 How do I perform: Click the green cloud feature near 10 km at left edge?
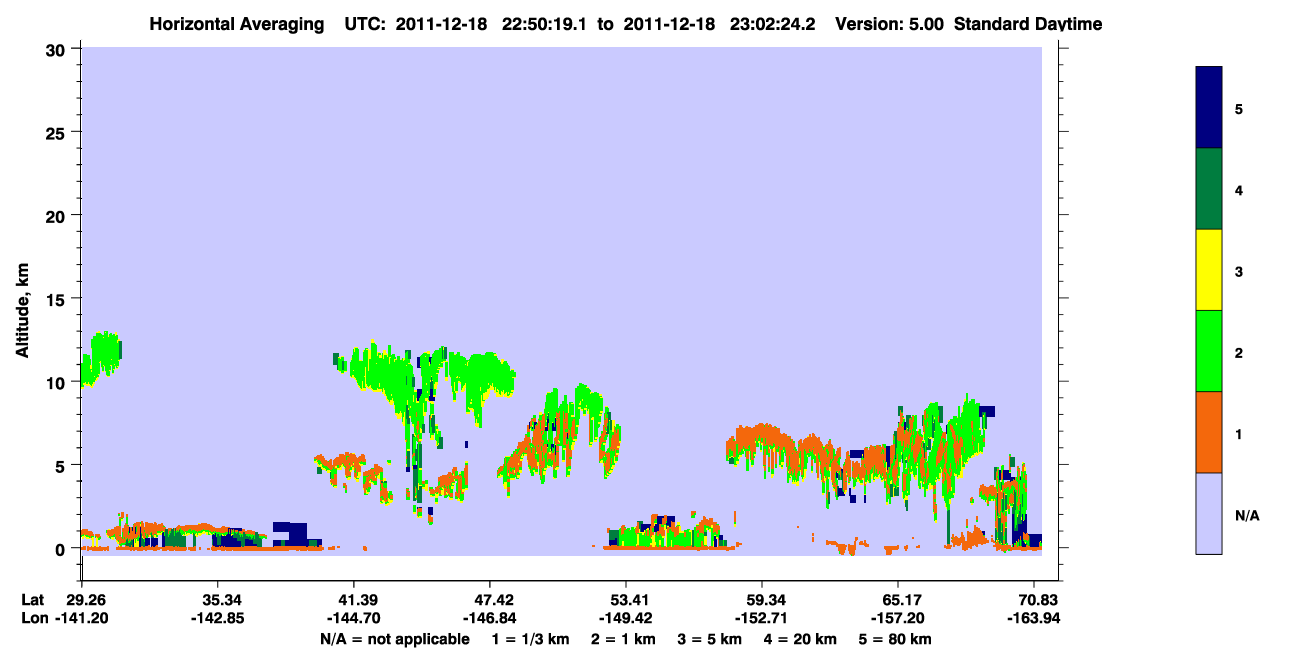tap(101, 358)
